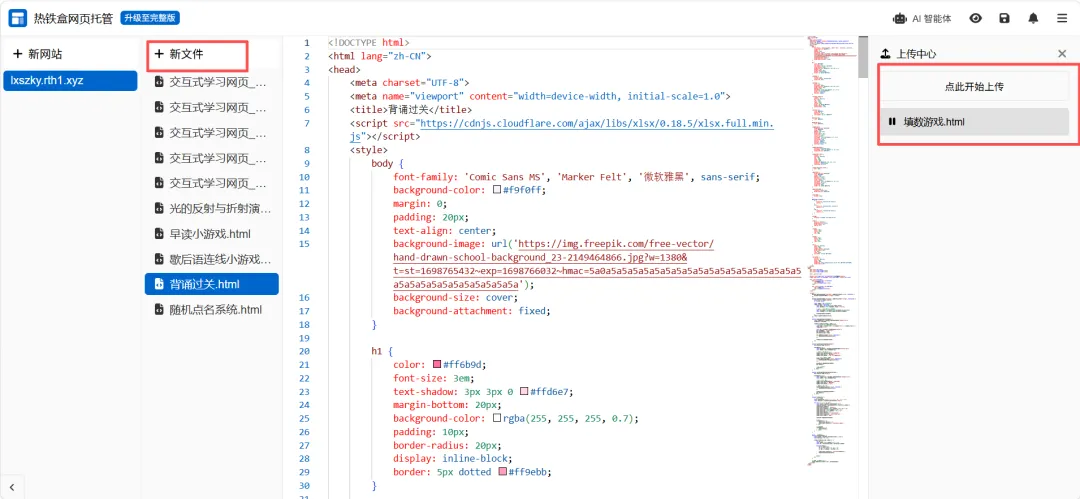The width and height of the screenshot is (1080, 499).
Task: Open the notifications bell icon
Action: 1033,19
